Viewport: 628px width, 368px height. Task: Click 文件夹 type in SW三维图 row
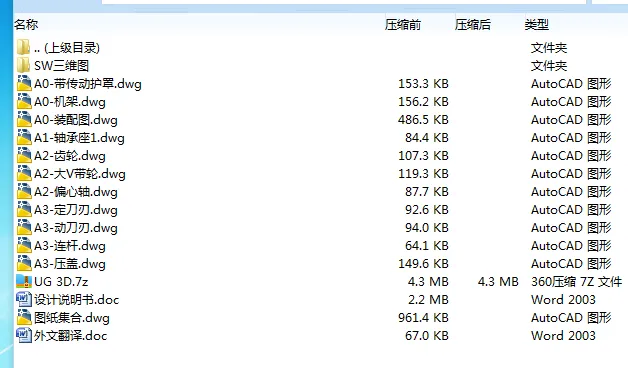pyautogui.click(x=549, y=66)
